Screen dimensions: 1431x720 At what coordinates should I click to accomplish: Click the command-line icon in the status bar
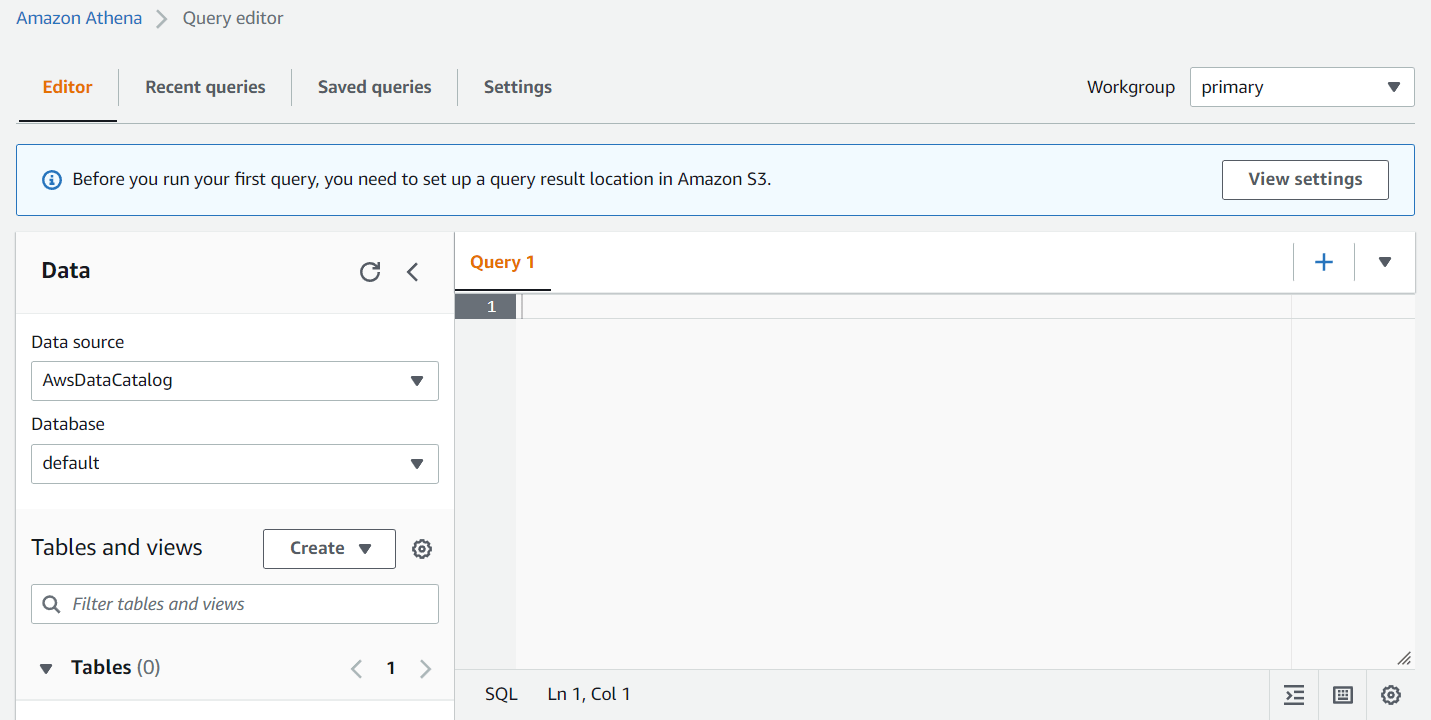[1294, 694]
